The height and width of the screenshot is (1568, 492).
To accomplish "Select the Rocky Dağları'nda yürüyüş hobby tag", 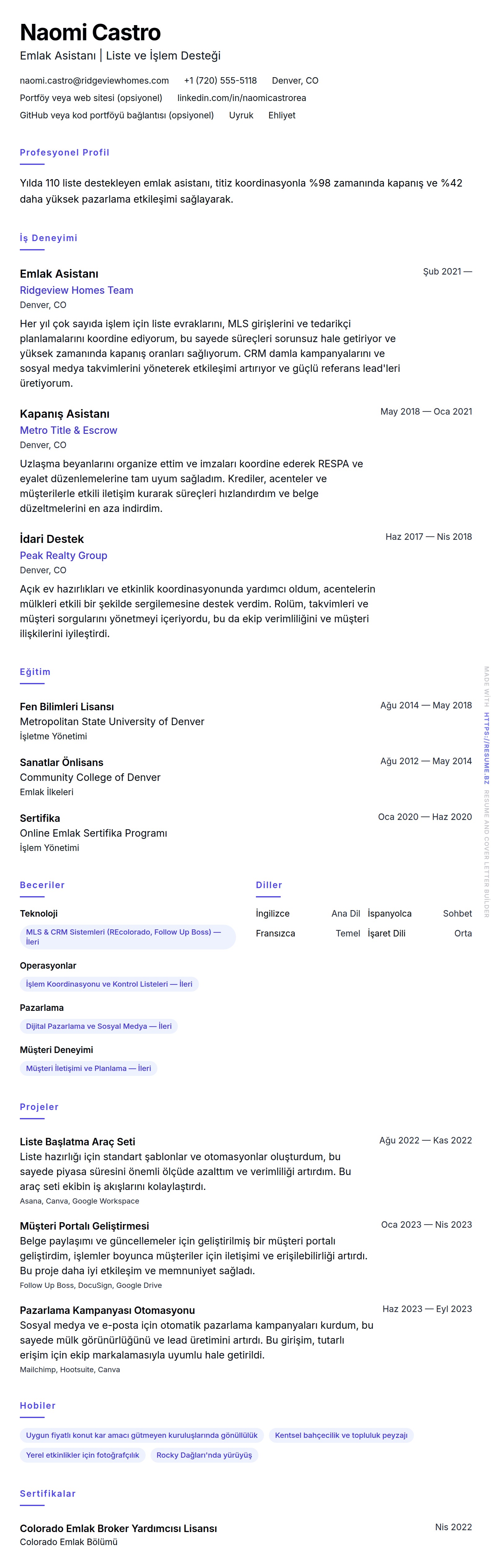I will (x=204, y=1456).
